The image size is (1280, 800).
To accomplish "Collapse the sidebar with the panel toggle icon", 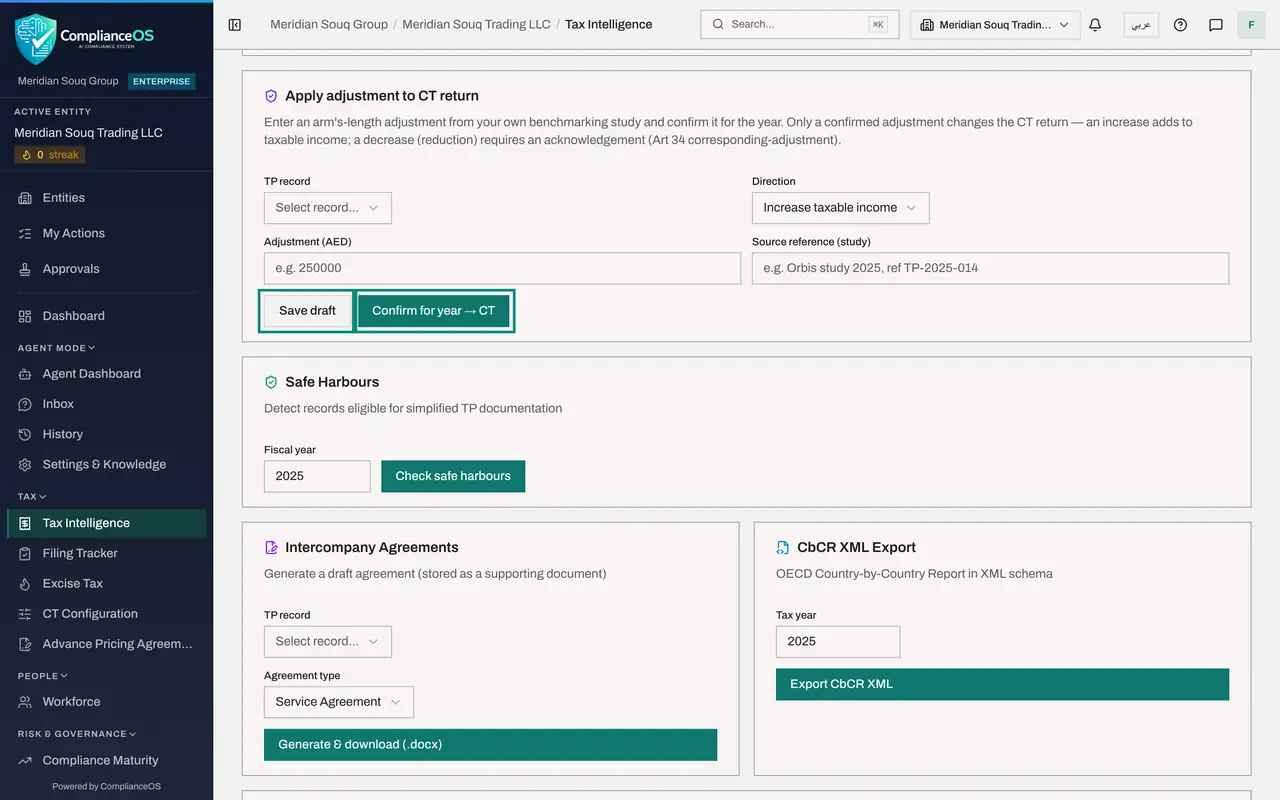I will pos(235,25).
